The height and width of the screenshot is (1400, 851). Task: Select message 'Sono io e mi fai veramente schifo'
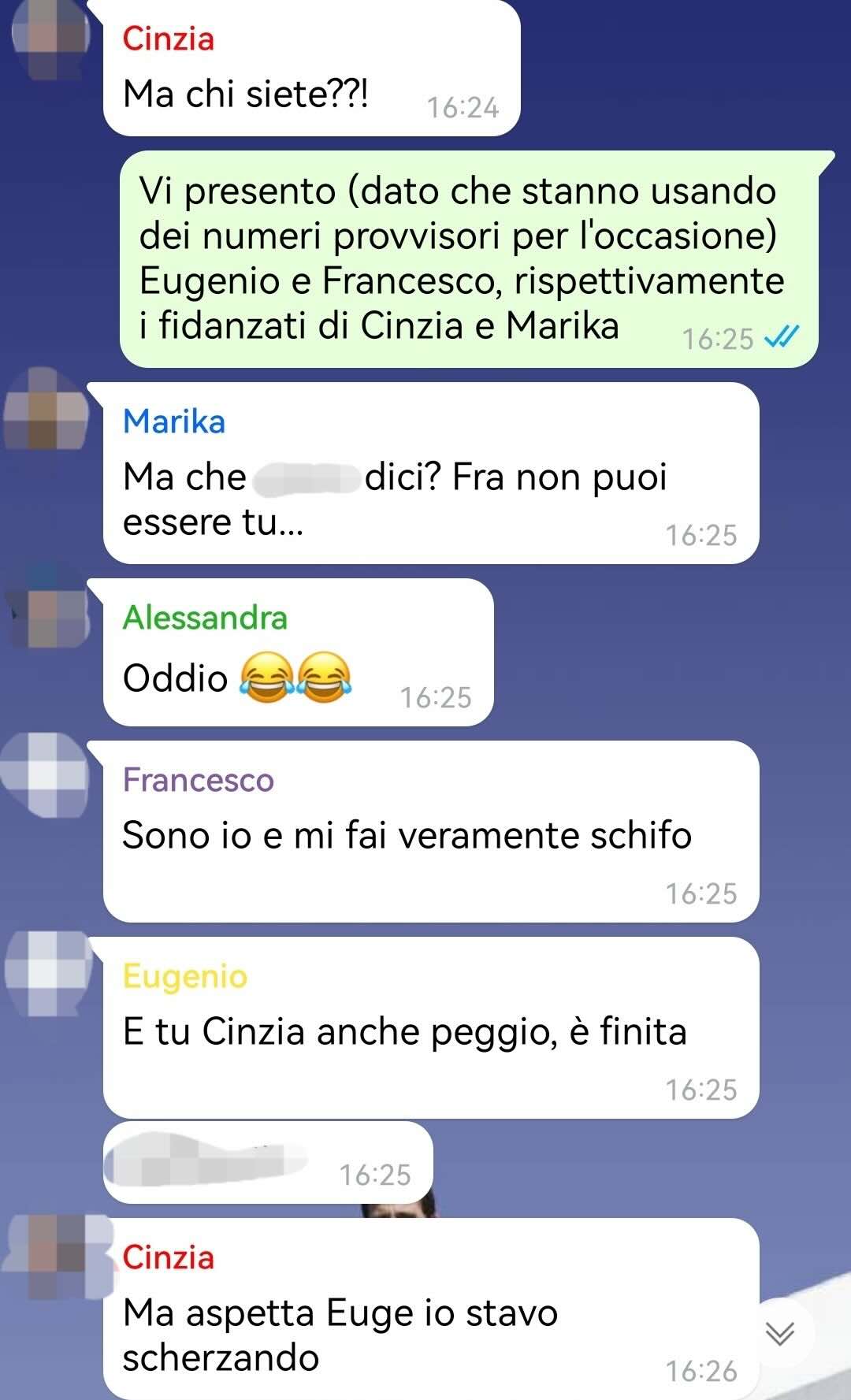click(431, 831)
